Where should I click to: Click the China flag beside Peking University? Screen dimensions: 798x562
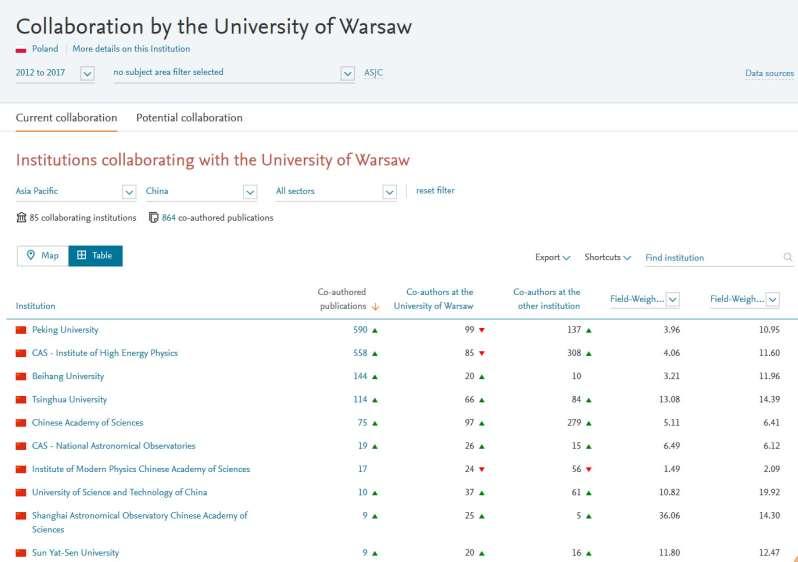point(21,330)
